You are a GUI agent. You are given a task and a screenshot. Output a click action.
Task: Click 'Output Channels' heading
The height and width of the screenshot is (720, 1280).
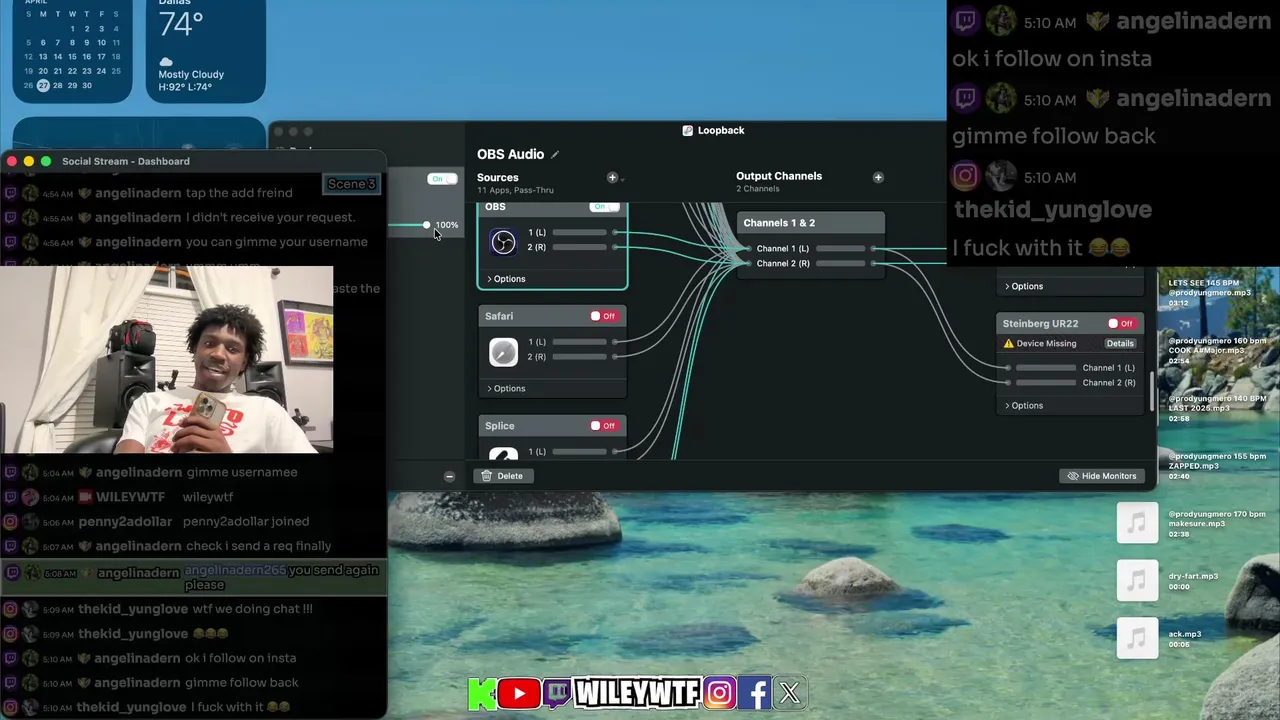779,176
